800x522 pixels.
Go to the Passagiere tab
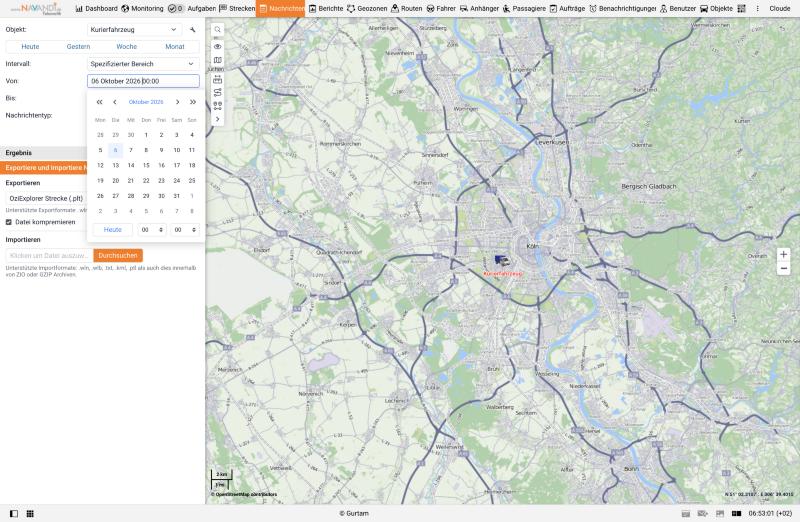pos(524,9)
